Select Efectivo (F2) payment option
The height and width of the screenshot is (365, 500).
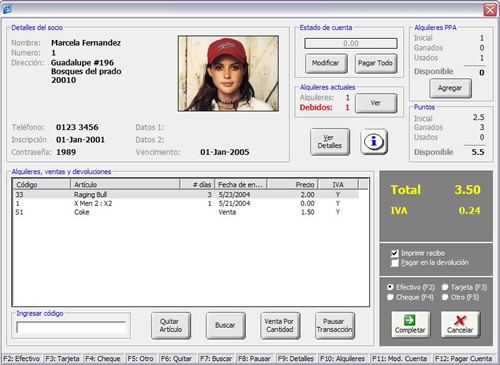click(390, 287)
